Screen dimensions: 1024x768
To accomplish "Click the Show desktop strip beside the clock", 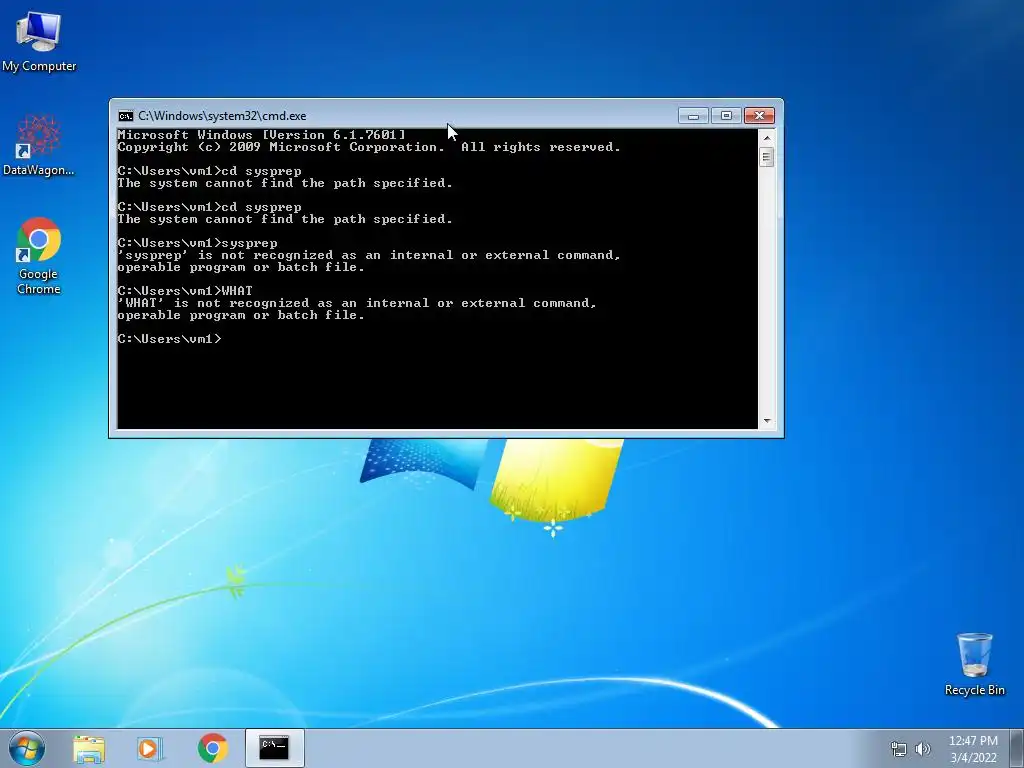I will (x=1018, y=748).
